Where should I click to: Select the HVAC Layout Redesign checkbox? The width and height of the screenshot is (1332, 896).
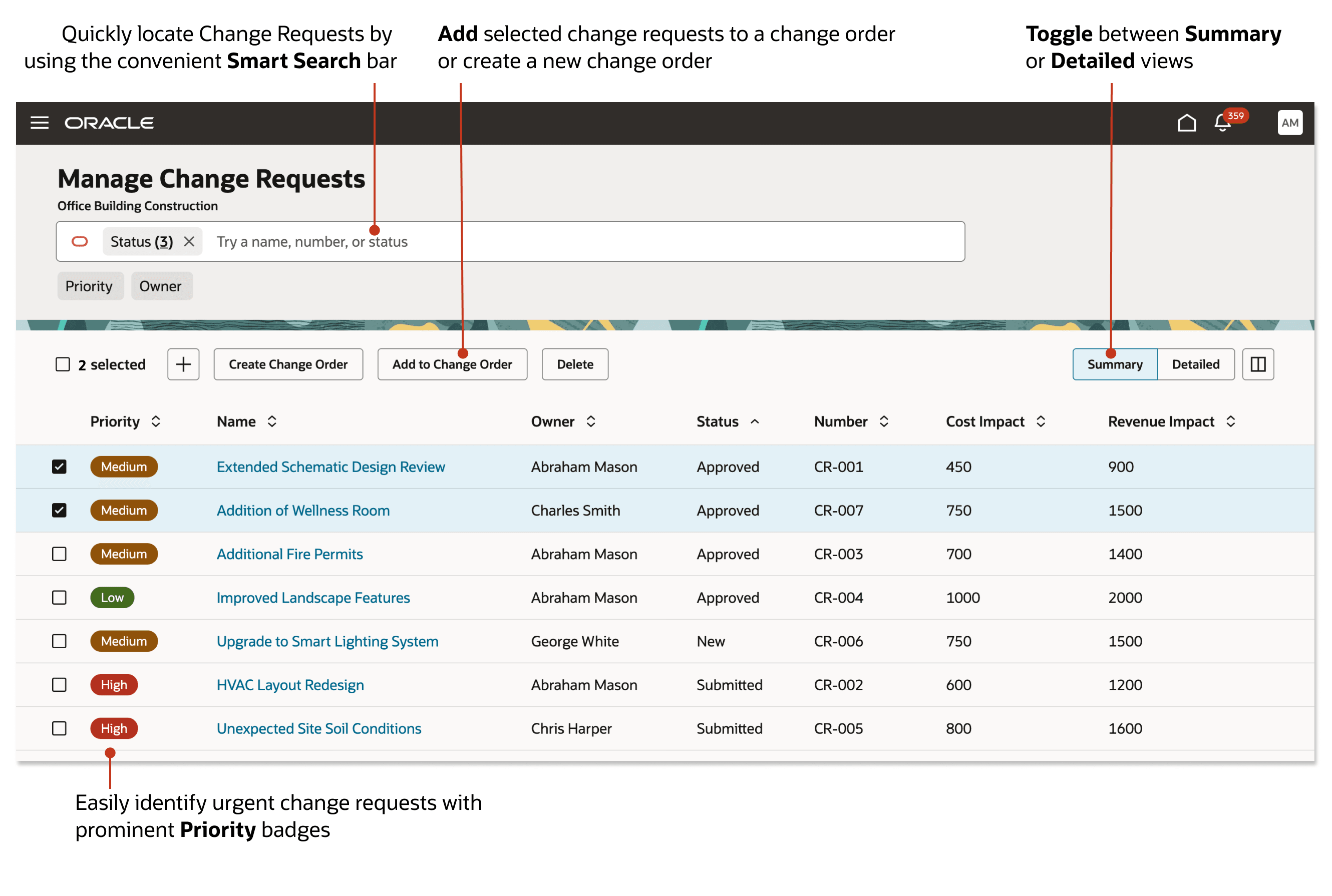(60, 685)
